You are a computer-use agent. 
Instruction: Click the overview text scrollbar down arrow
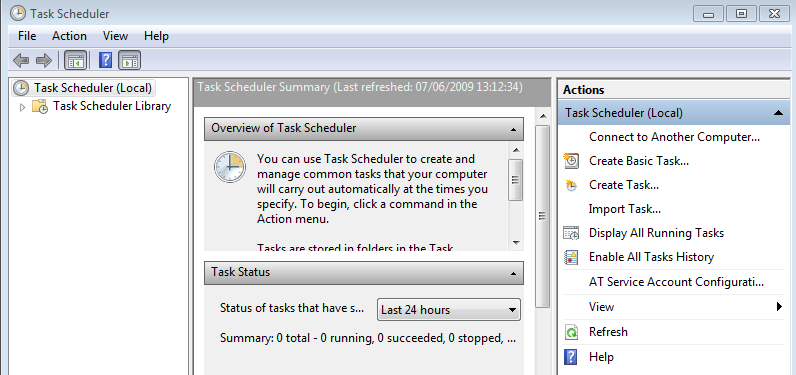click(x=516, y=243)
